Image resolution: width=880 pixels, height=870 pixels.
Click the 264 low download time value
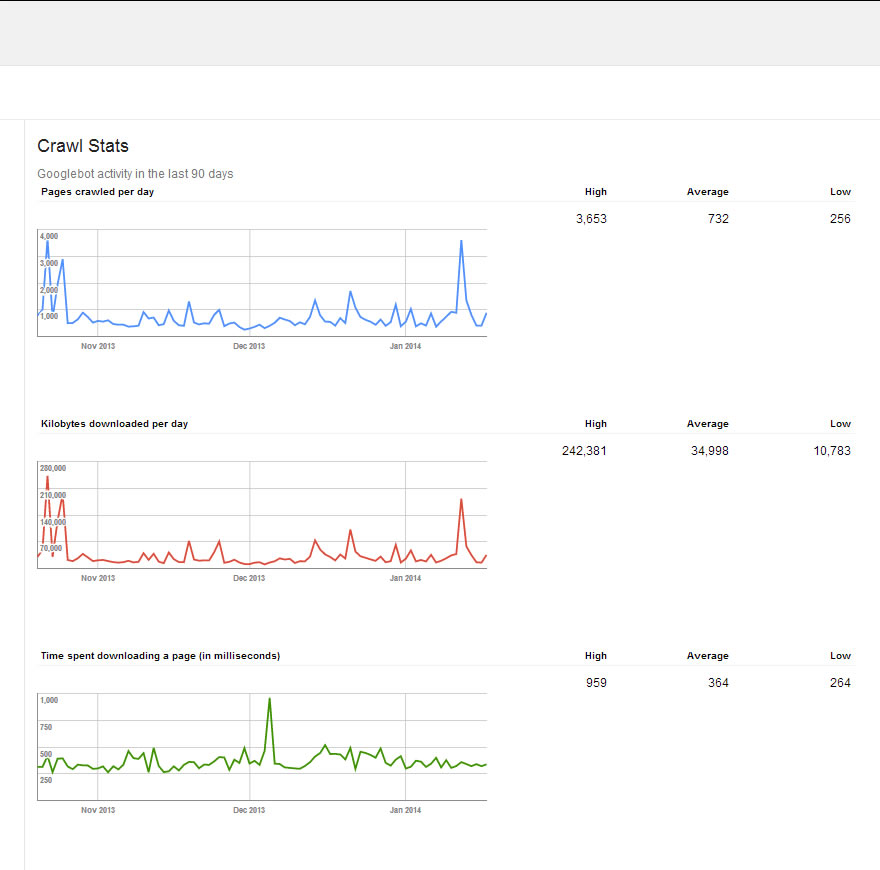(x=840, y=683)
